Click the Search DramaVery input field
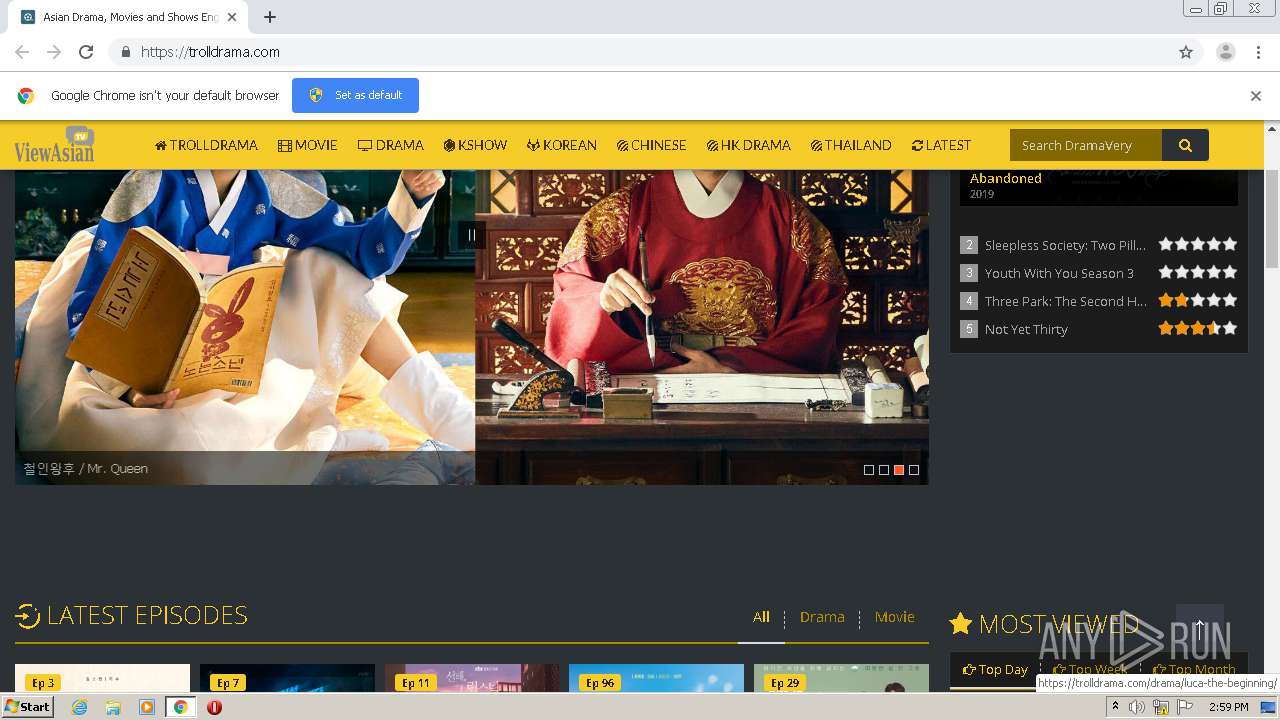The height and width of the screenshot is (720, 1280). click(x=1086, y=145)
